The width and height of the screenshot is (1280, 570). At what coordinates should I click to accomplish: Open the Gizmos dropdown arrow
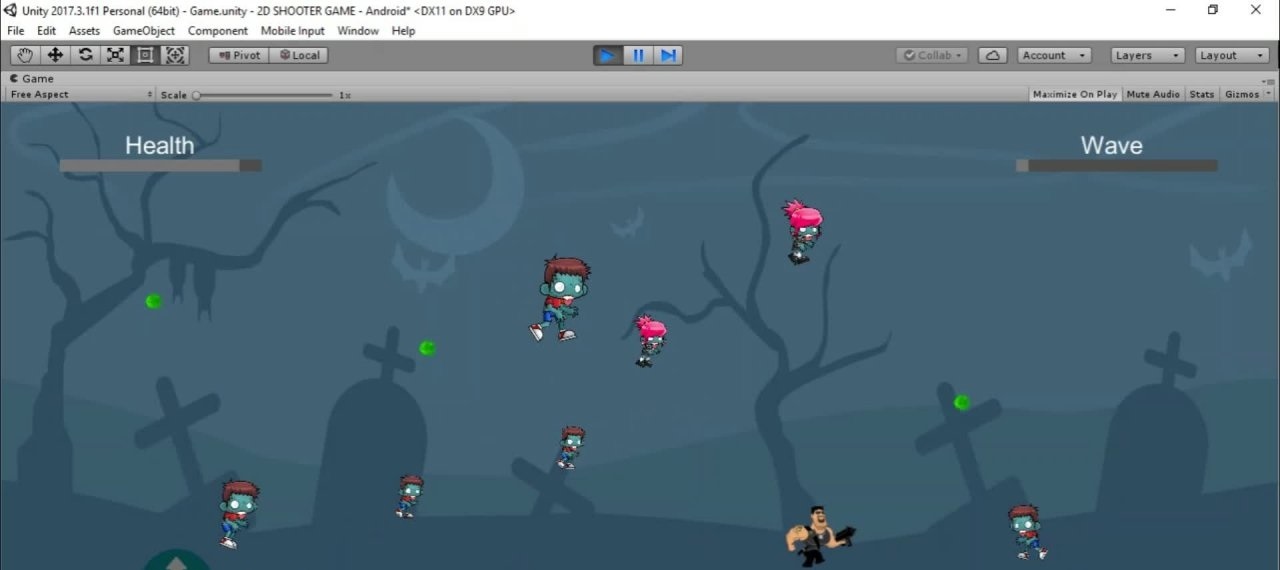coord(1267,94)
